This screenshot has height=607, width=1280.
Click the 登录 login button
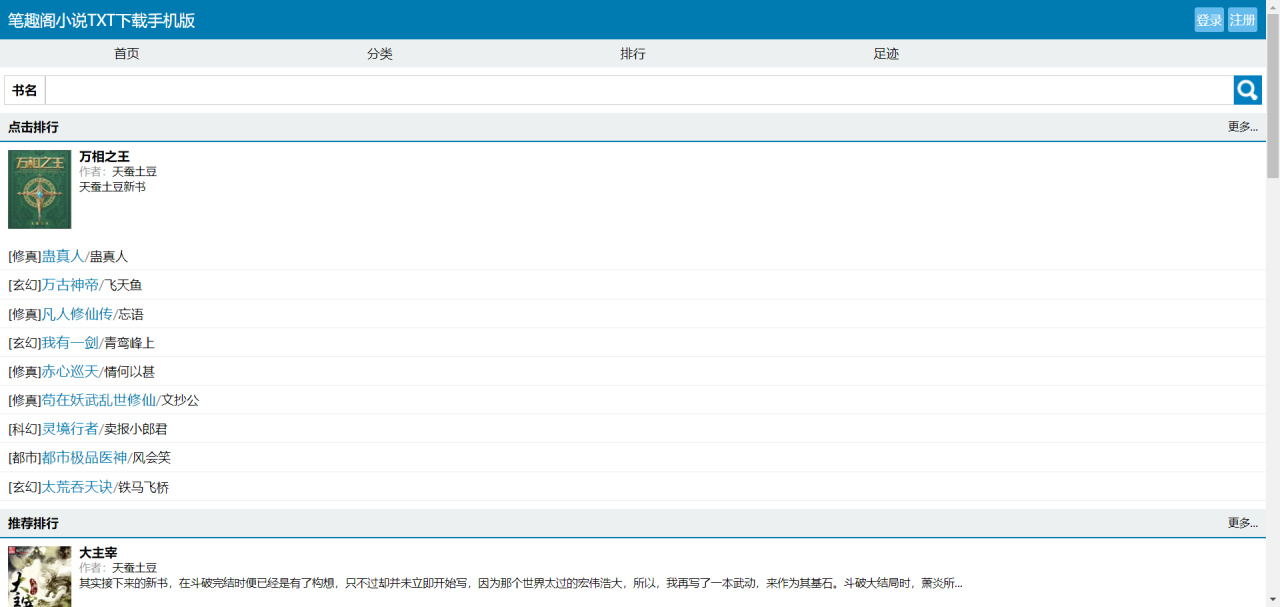[x=1209, y=20]
